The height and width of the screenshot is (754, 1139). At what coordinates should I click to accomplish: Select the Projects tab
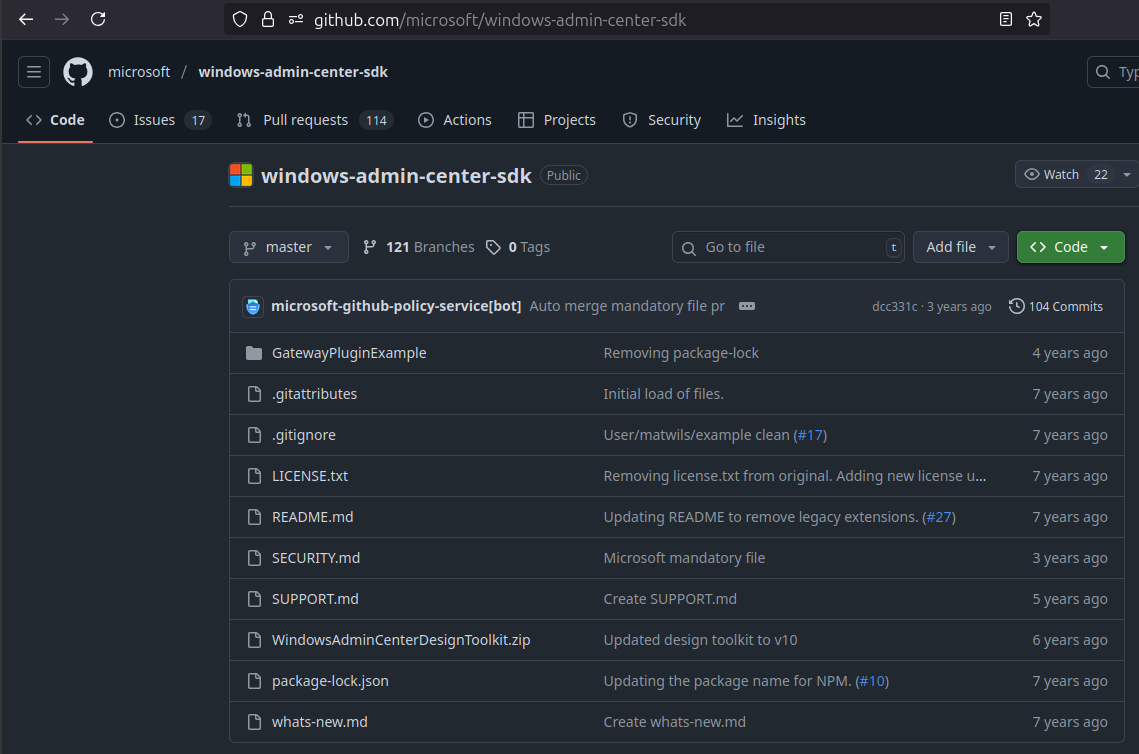556,121
